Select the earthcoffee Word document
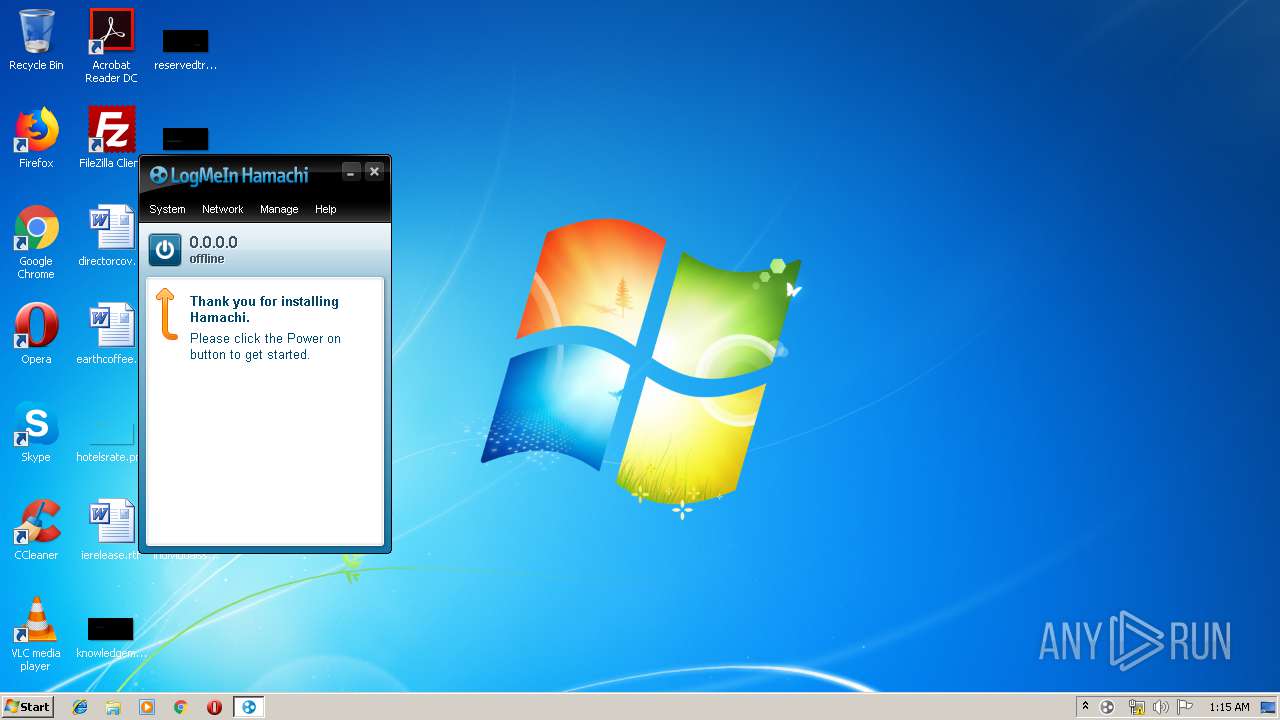This screenshot has width=1280, height=720. (108, 334)
